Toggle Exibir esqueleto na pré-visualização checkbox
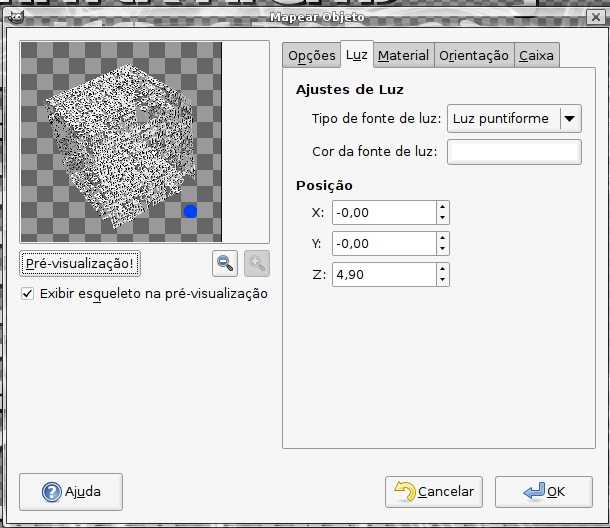The image size is (610, 528). pyautogui.click(x=28, y=293)
